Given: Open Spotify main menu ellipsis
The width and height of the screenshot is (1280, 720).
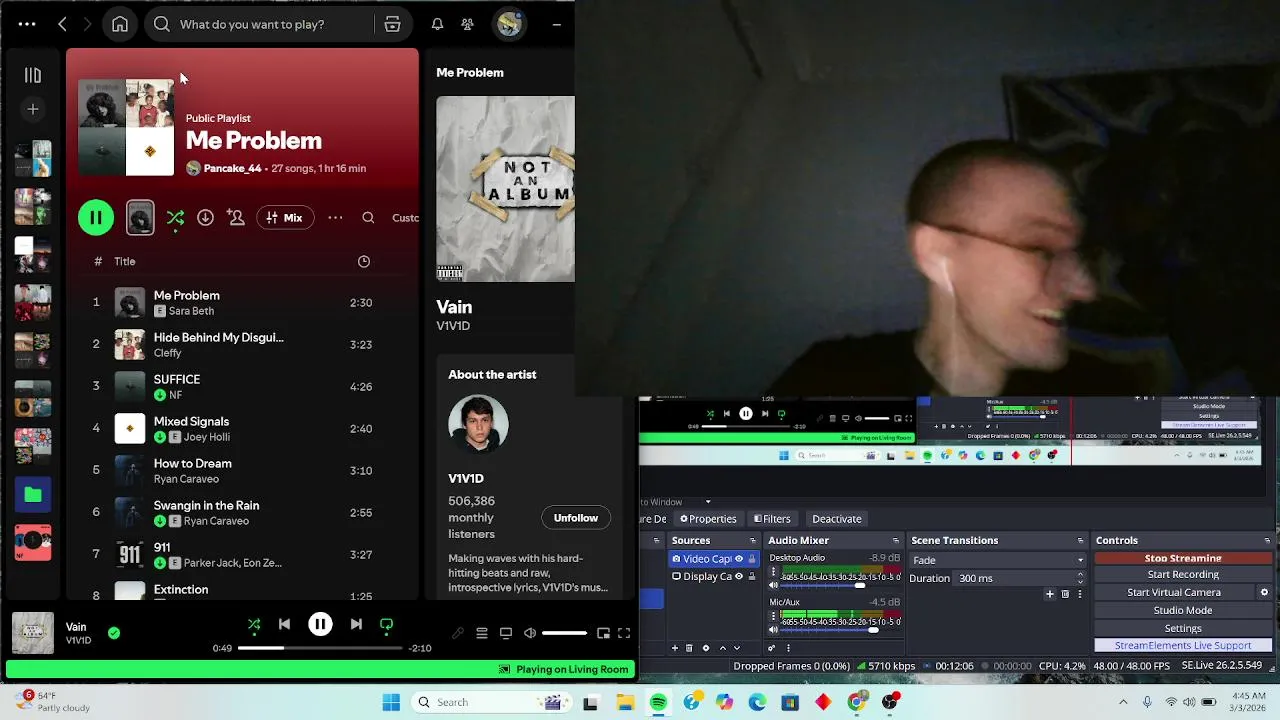Looking at the screenshot, I should click(x=27, y=24).
